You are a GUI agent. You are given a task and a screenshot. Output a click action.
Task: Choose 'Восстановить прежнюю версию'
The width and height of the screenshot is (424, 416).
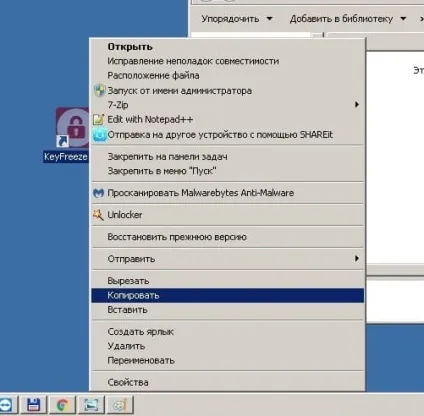coord(177,237)
